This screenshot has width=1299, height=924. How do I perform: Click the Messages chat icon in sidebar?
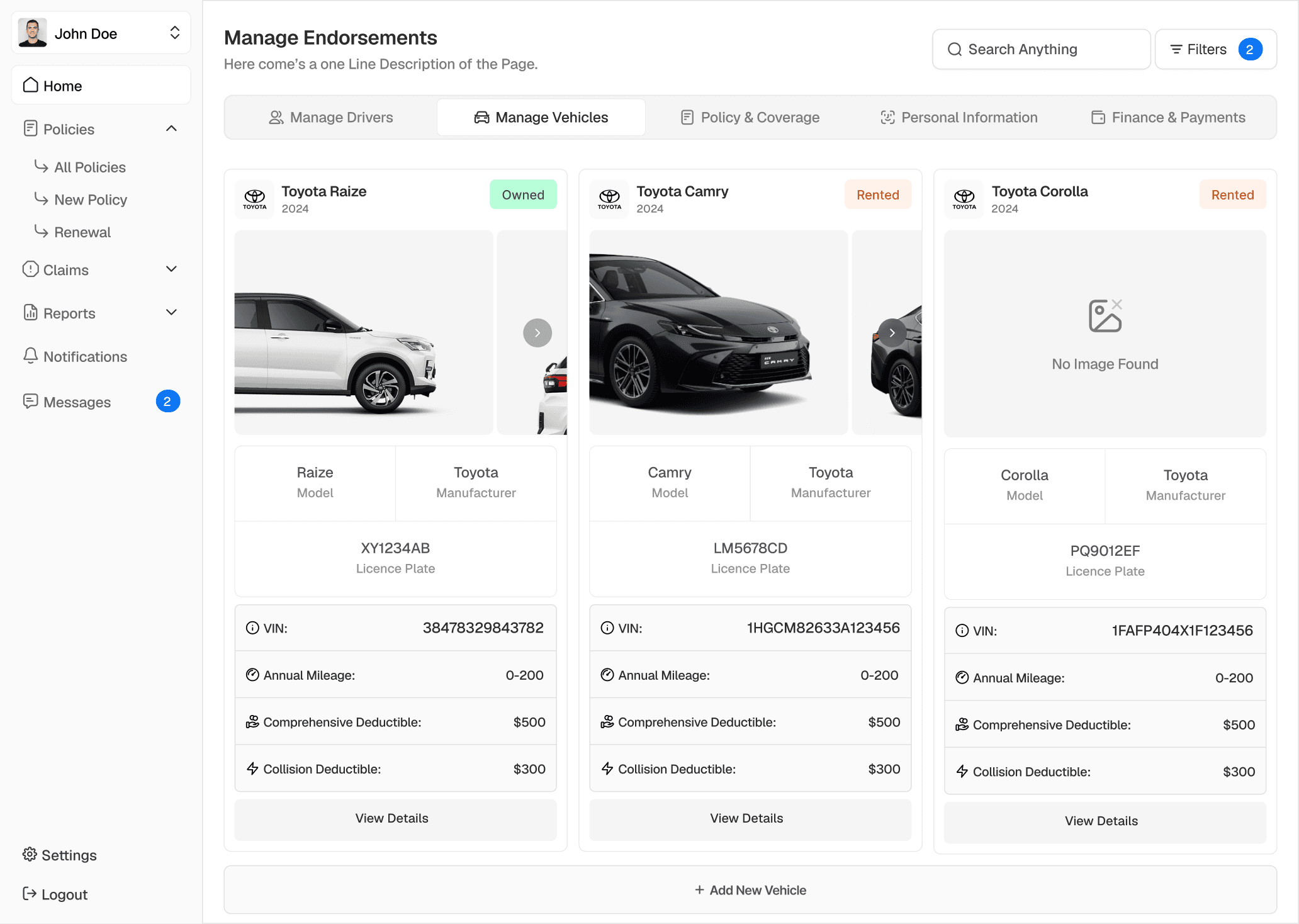[30, 401]
